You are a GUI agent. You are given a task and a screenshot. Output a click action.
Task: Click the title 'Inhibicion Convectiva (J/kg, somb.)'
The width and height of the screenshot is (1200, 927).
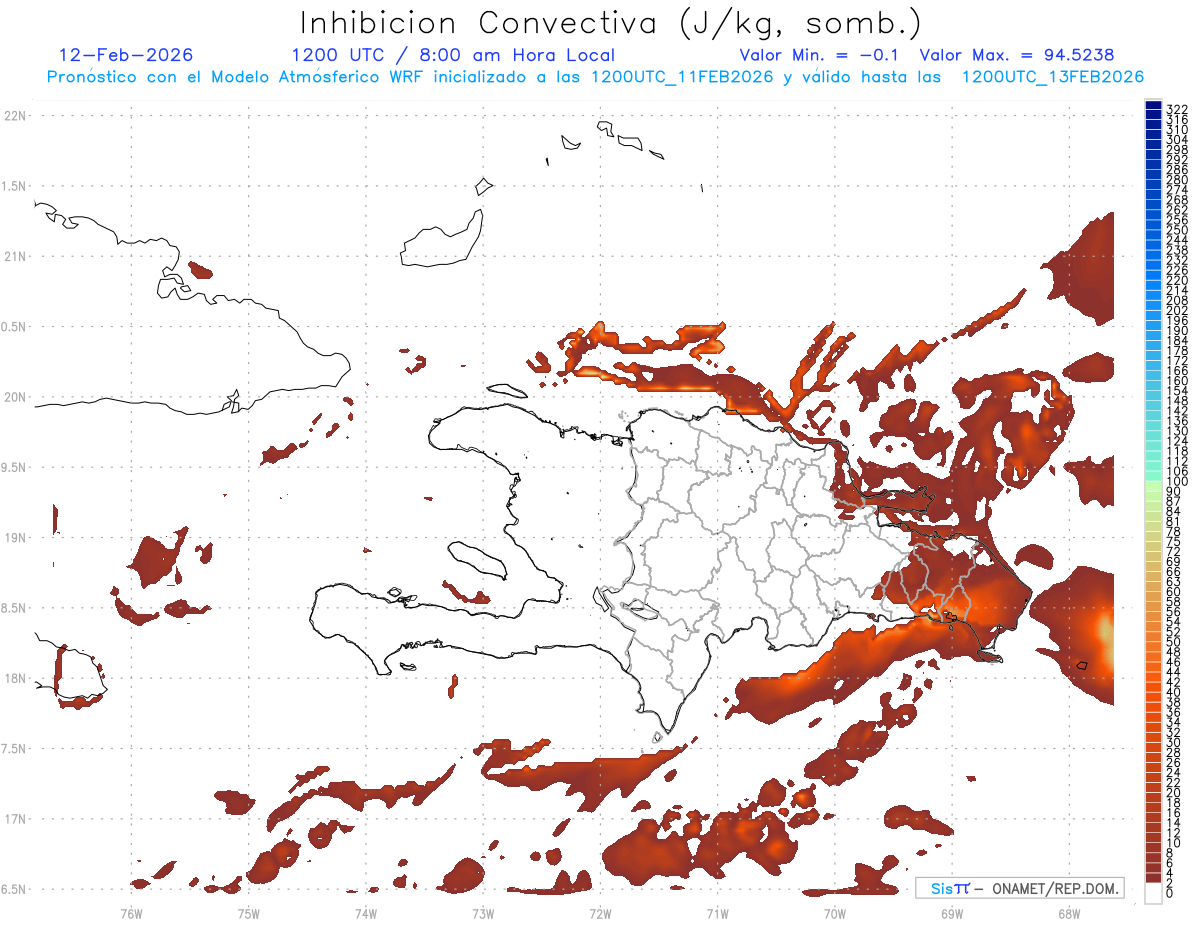tap(612, 24)
